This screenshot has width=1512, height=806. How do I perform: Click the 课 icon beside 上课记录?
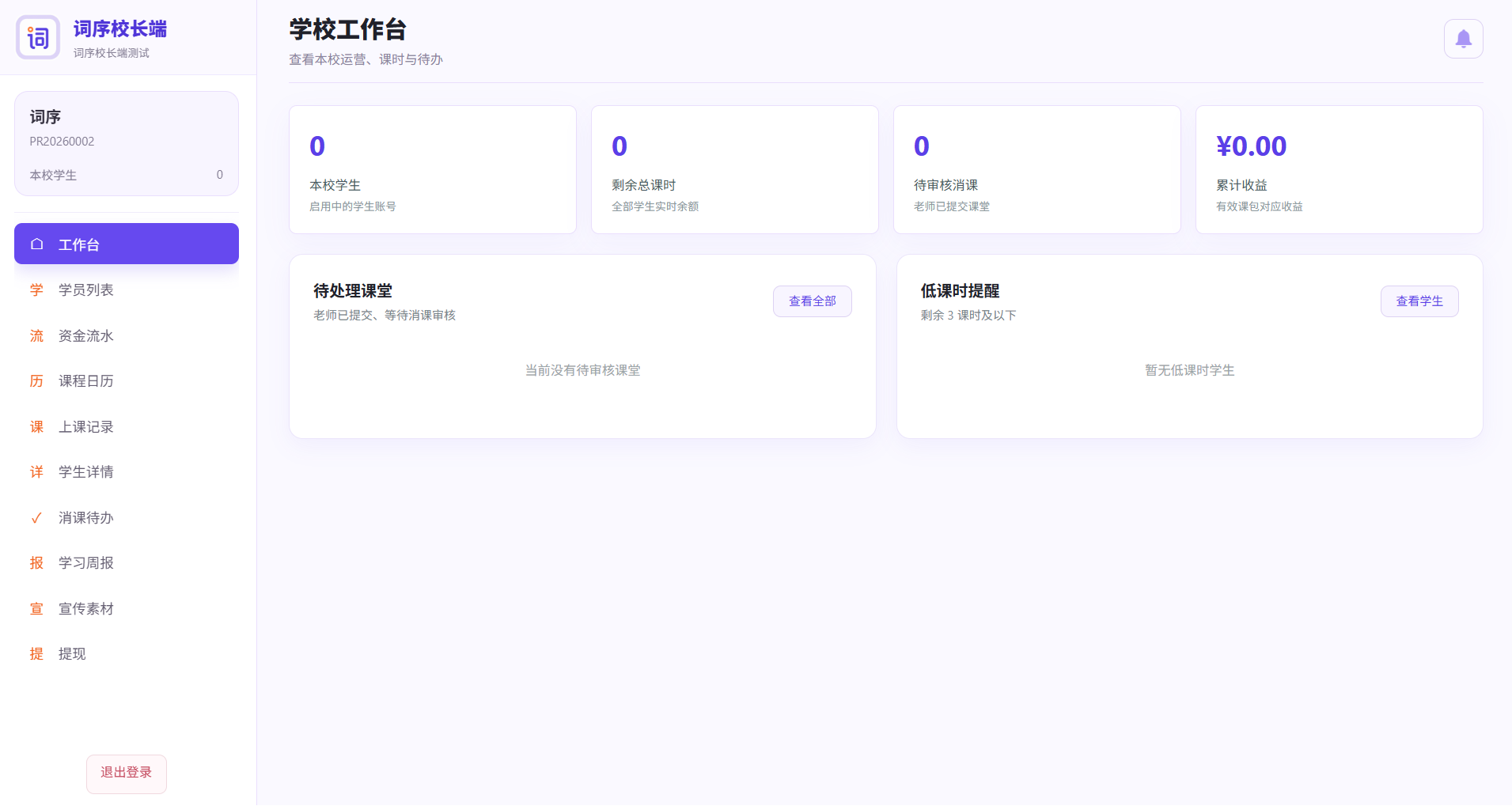[36, 427]
